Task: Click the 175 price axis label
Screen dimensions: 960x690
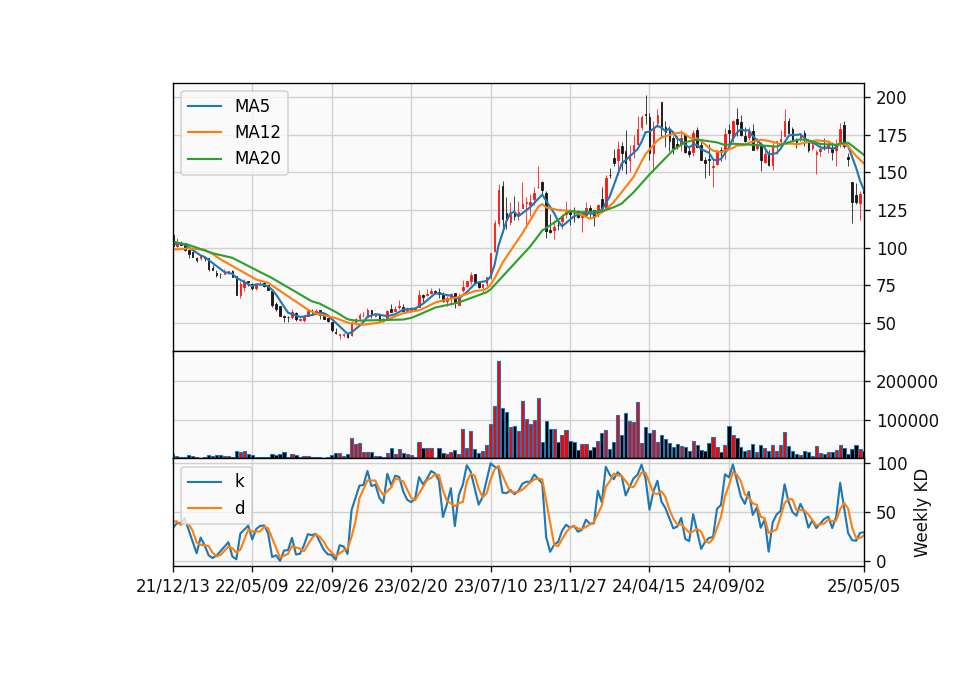Action: 891,136
